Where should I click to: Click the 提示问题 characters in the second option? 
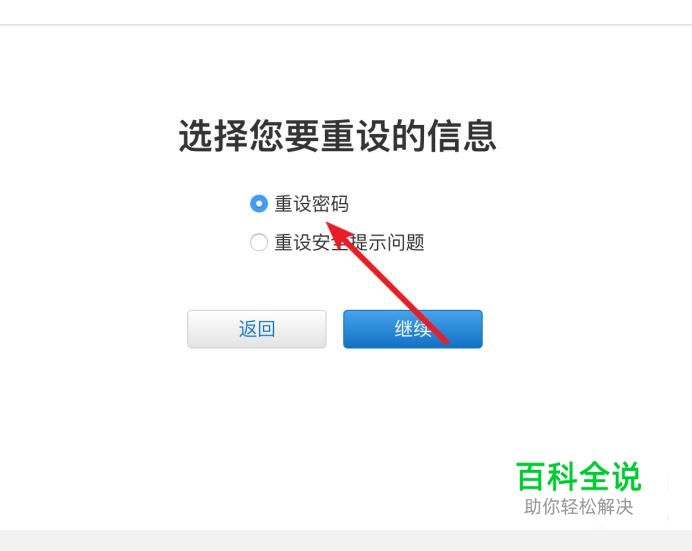[387, 242]
